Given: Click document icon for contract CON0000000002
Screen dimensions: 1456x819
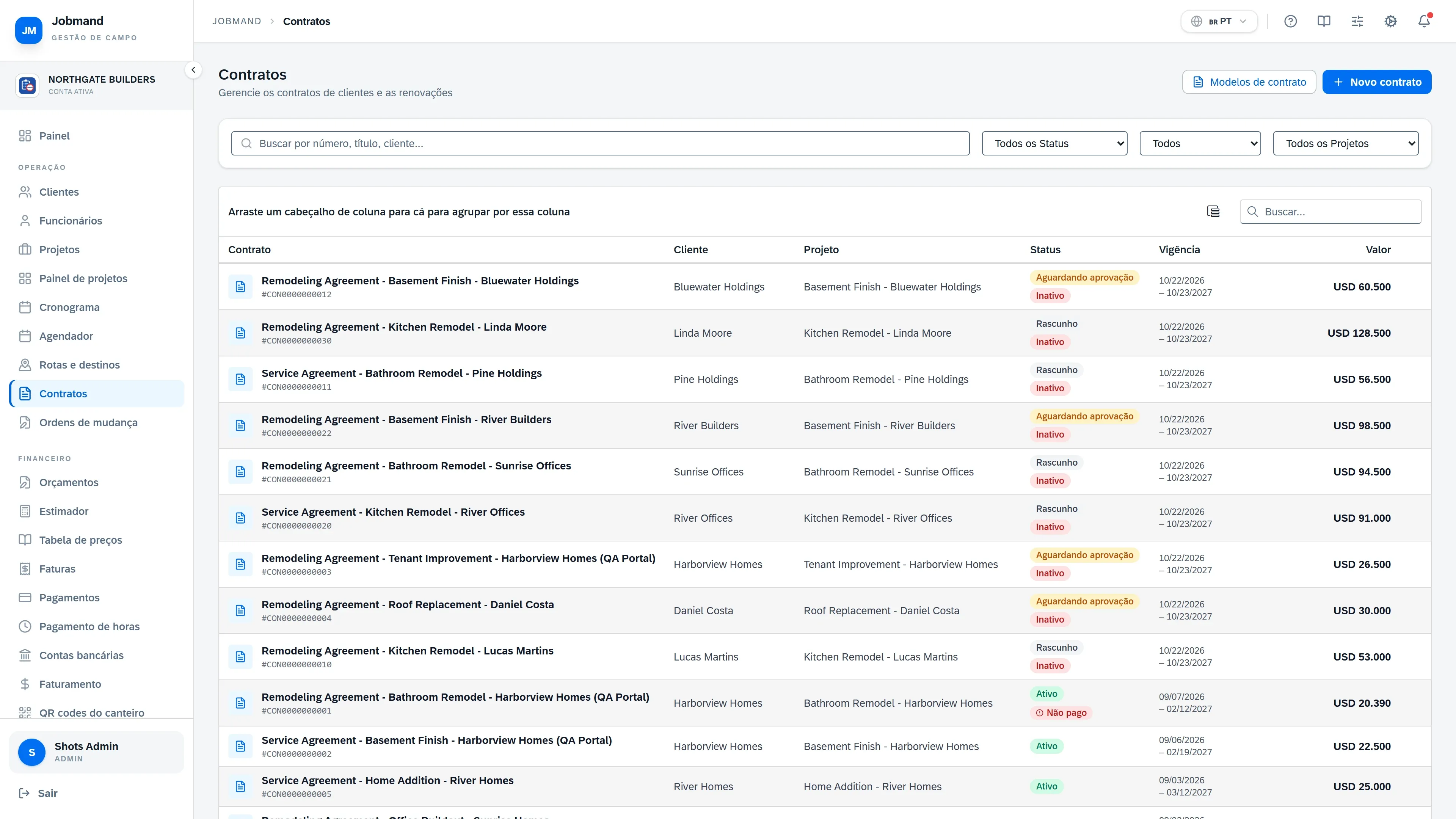Looking at the screenshot, I should point(240,746).
